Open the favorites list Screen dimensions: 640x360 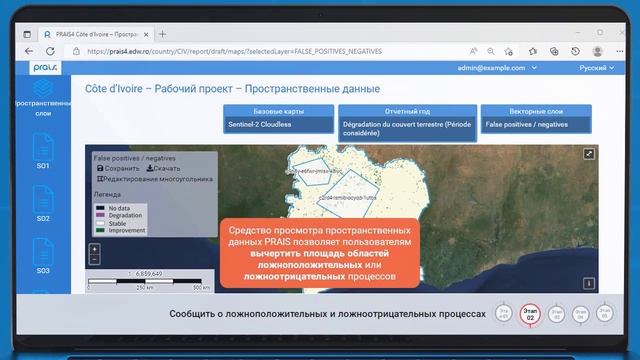coord(533,51)
